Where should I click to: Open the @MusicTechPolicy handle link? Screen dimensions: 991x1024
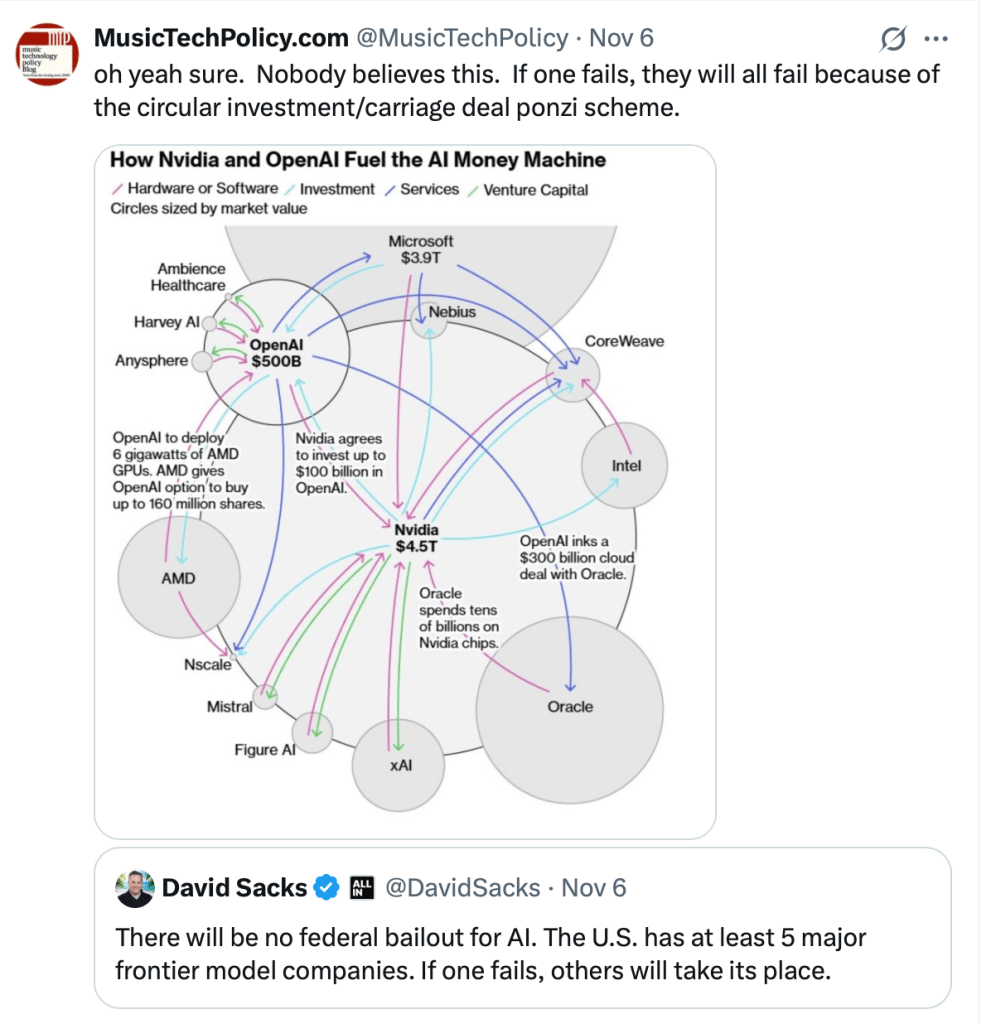point(460,39)
